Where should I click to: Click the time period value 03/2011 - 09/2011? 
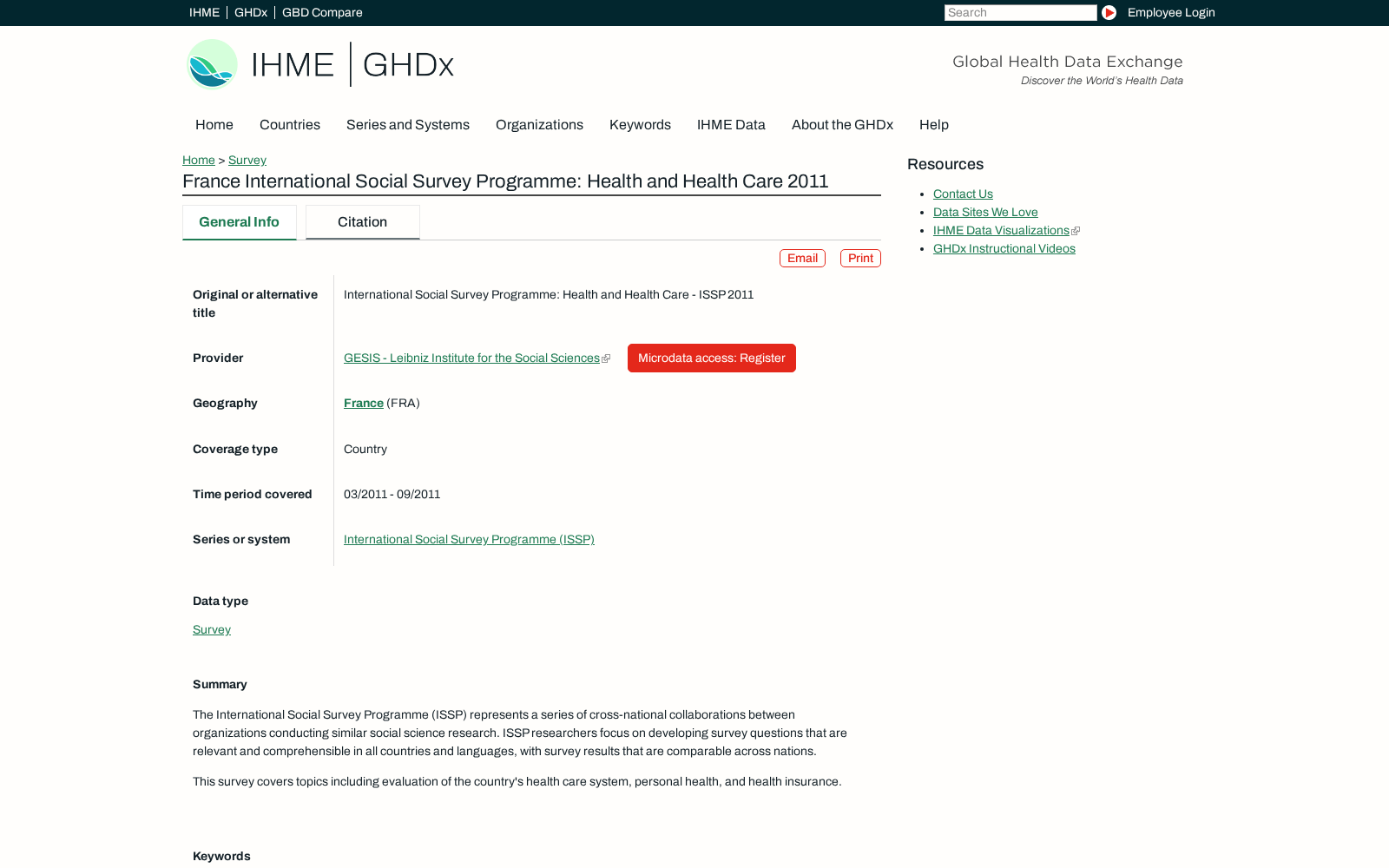click(x=392, y=494)
